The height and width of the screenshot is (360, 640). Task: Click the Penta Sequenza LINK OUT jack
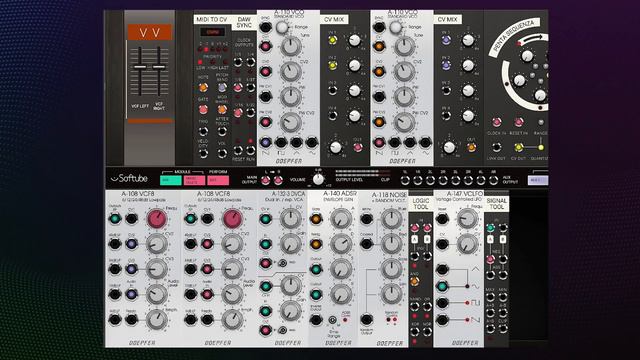click(x=497, y=147)
